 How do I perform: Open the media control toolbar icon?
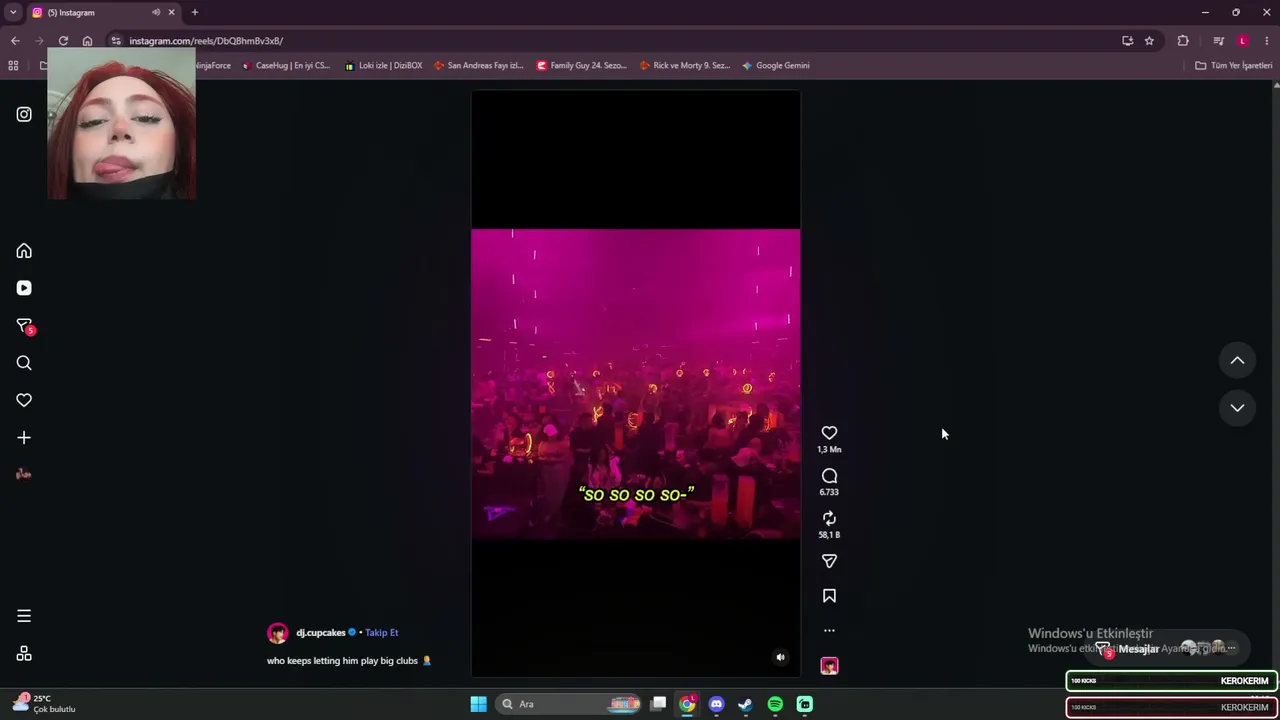pyautogui.click(x=1218, y=41)
